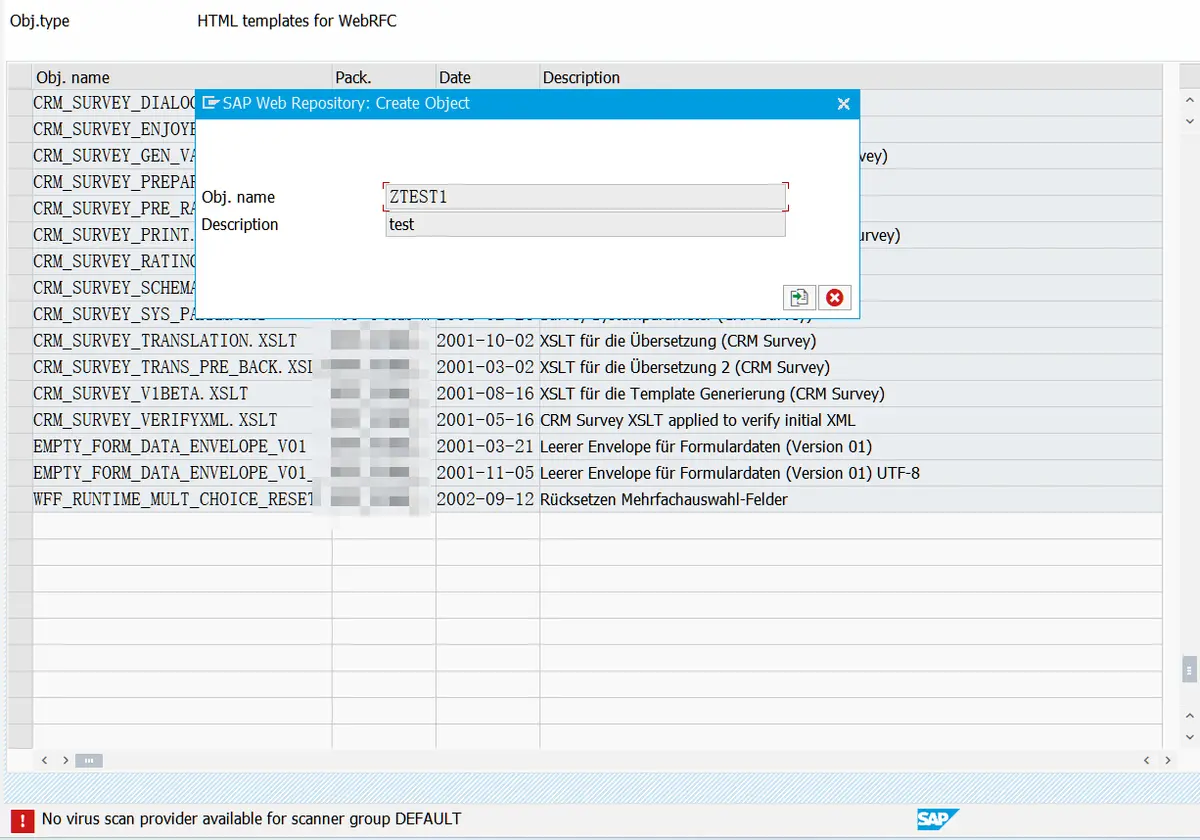Sort by the Date column header

click(x=488, y=77)
